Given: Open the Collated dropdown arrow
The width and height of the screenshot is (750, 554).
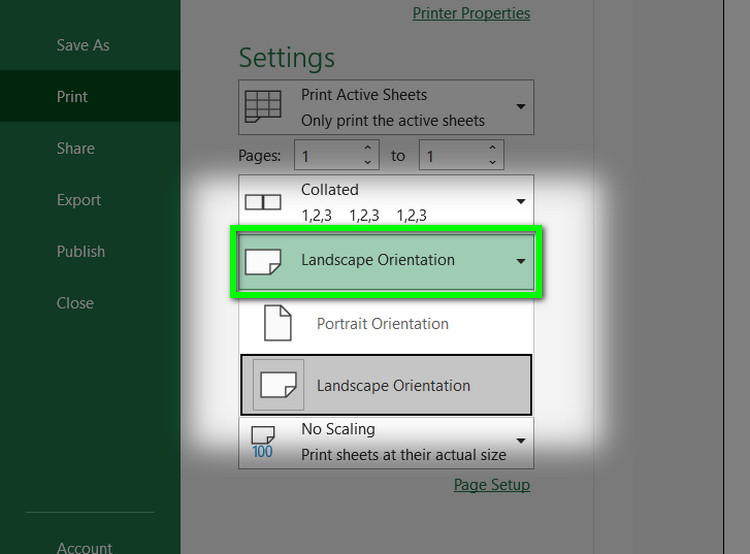Looking at the screenshot, I should [520, 202].
